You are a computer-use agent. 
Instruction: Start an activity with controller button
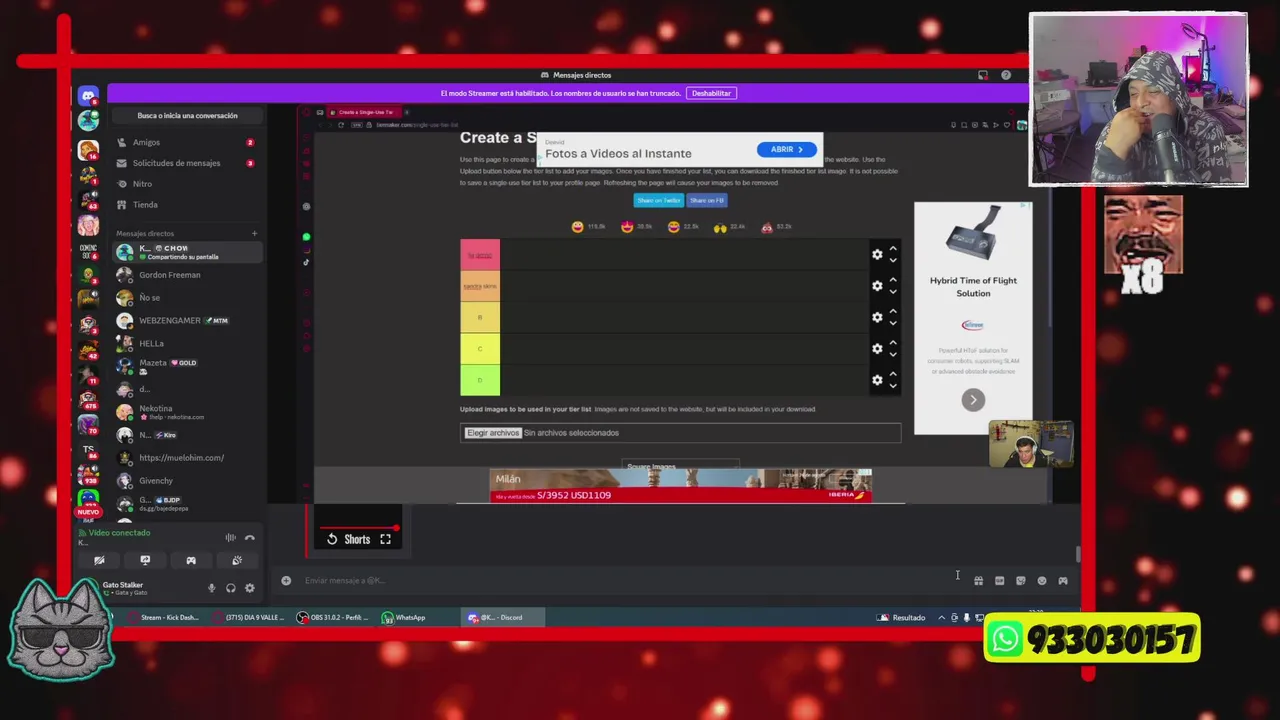(191, 560)
